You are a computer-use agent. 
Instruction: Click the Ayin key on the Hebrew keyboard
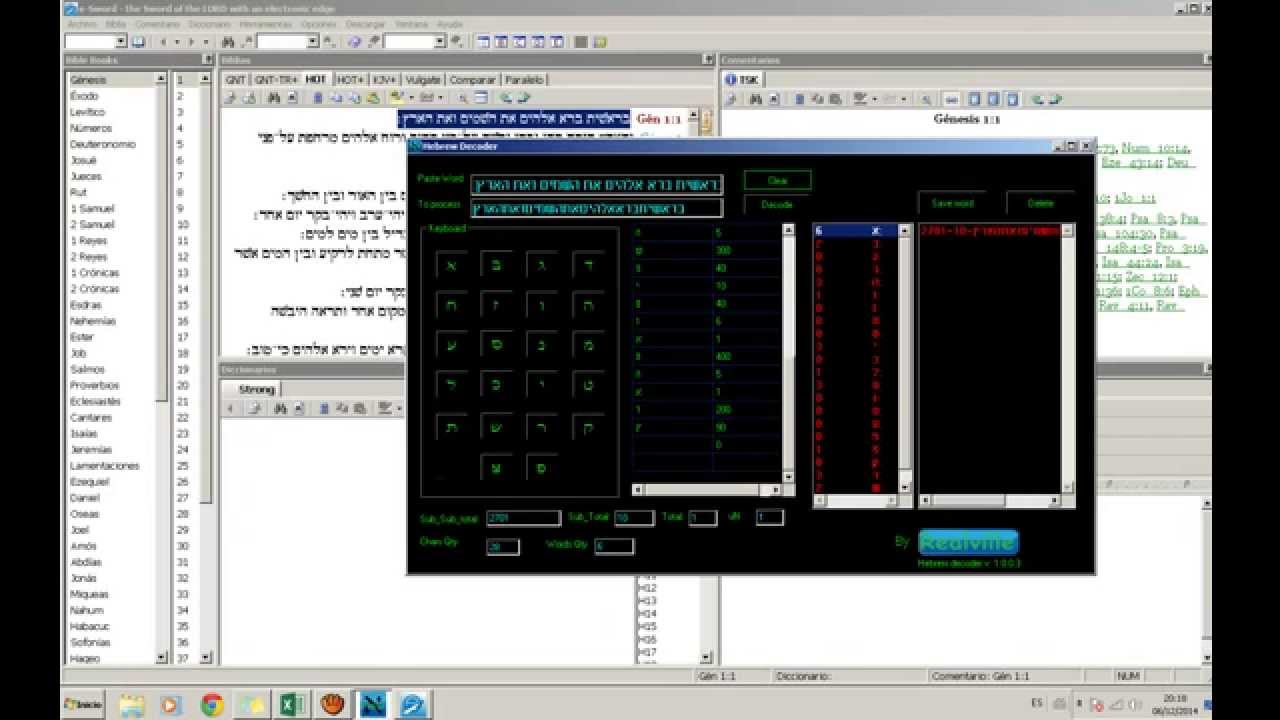[x=452, y=345]
